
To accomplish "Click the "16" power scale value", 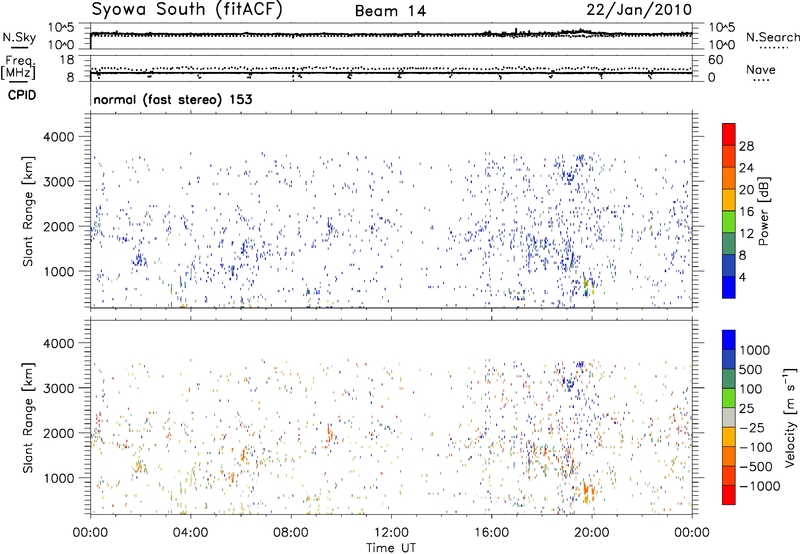I will point(746,212).
